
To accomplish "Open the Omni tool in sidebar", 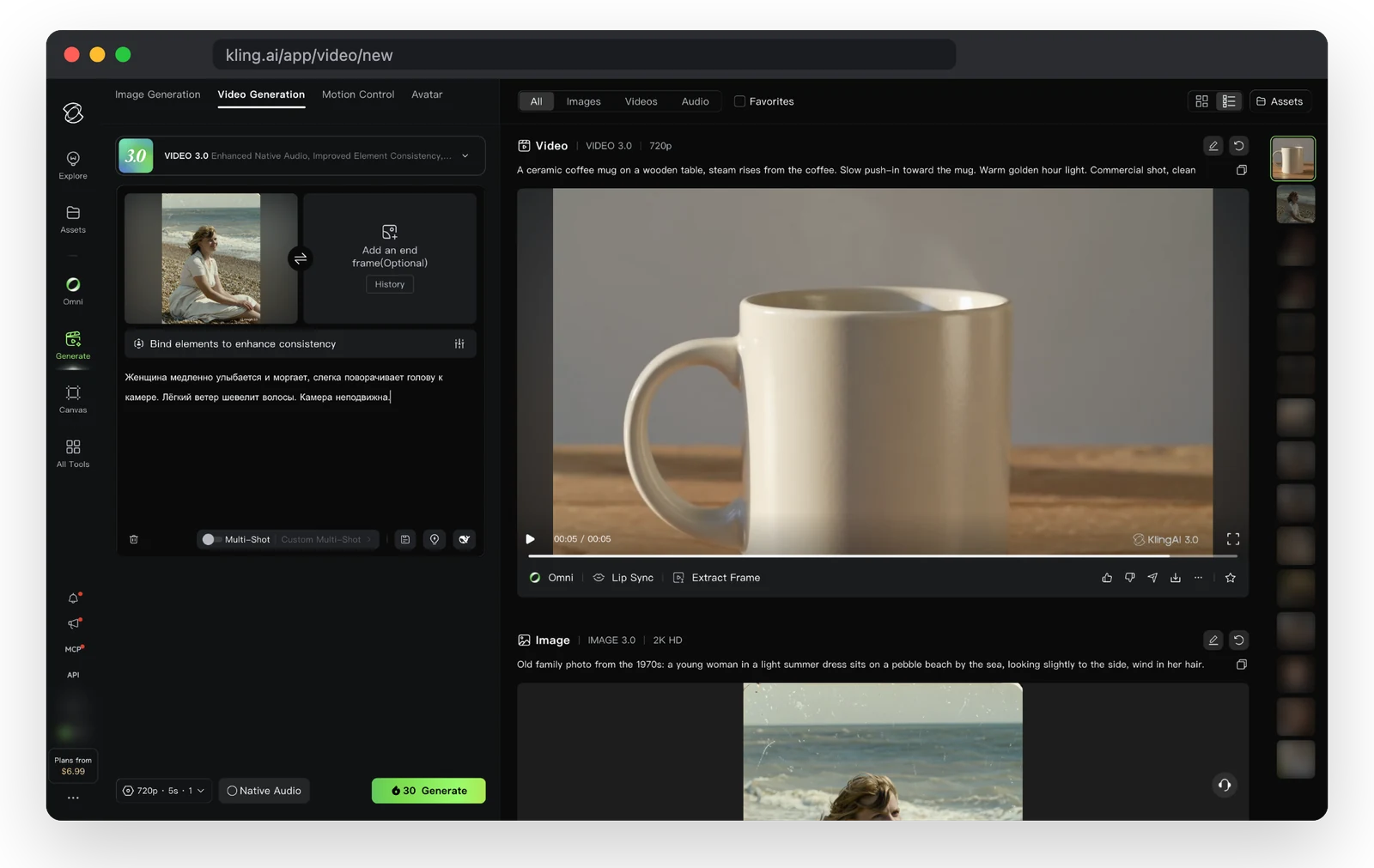I will (x=73, y=291).
